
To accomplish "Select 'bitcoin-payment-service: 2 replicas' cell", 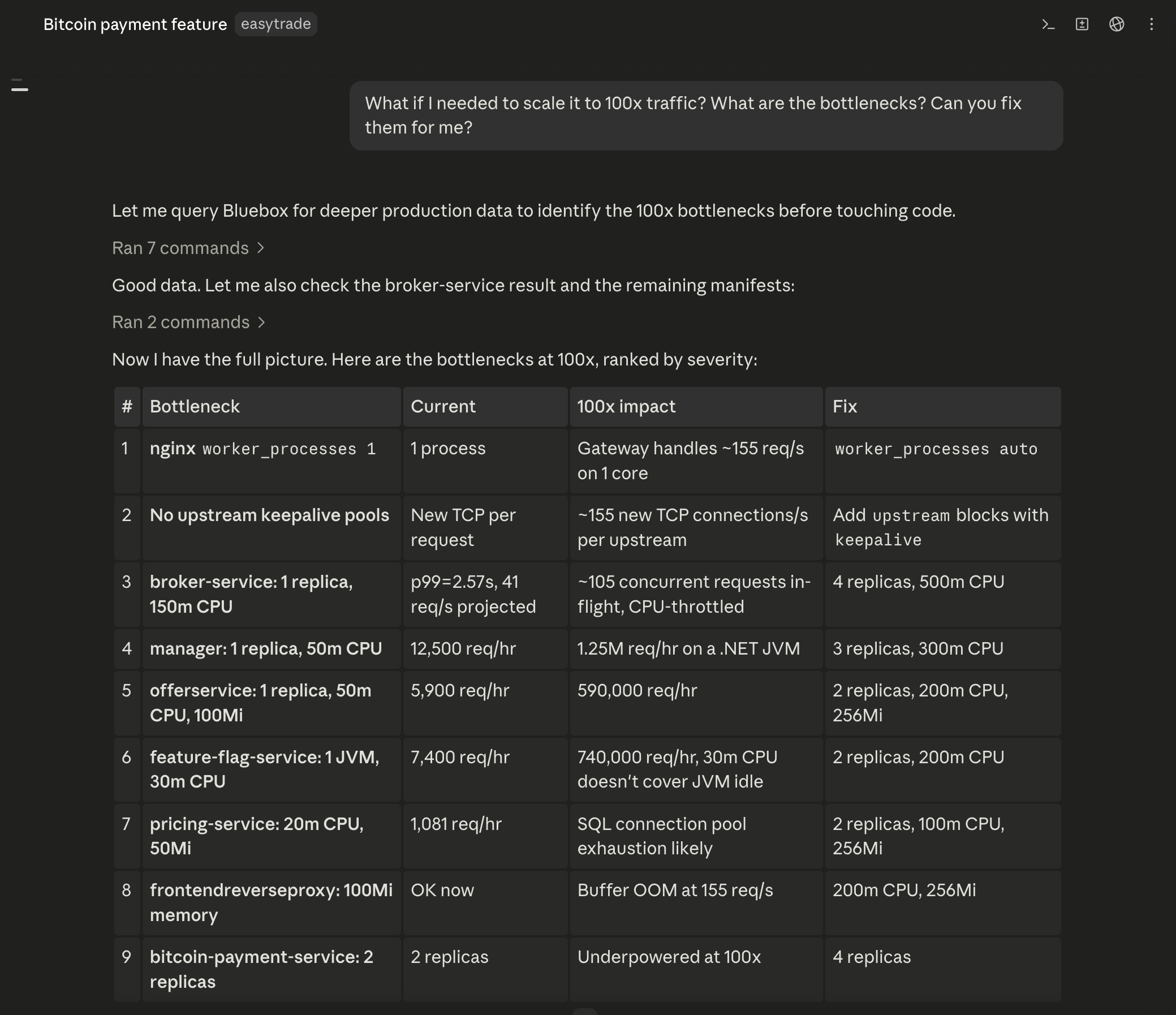I will pos(272,970).
